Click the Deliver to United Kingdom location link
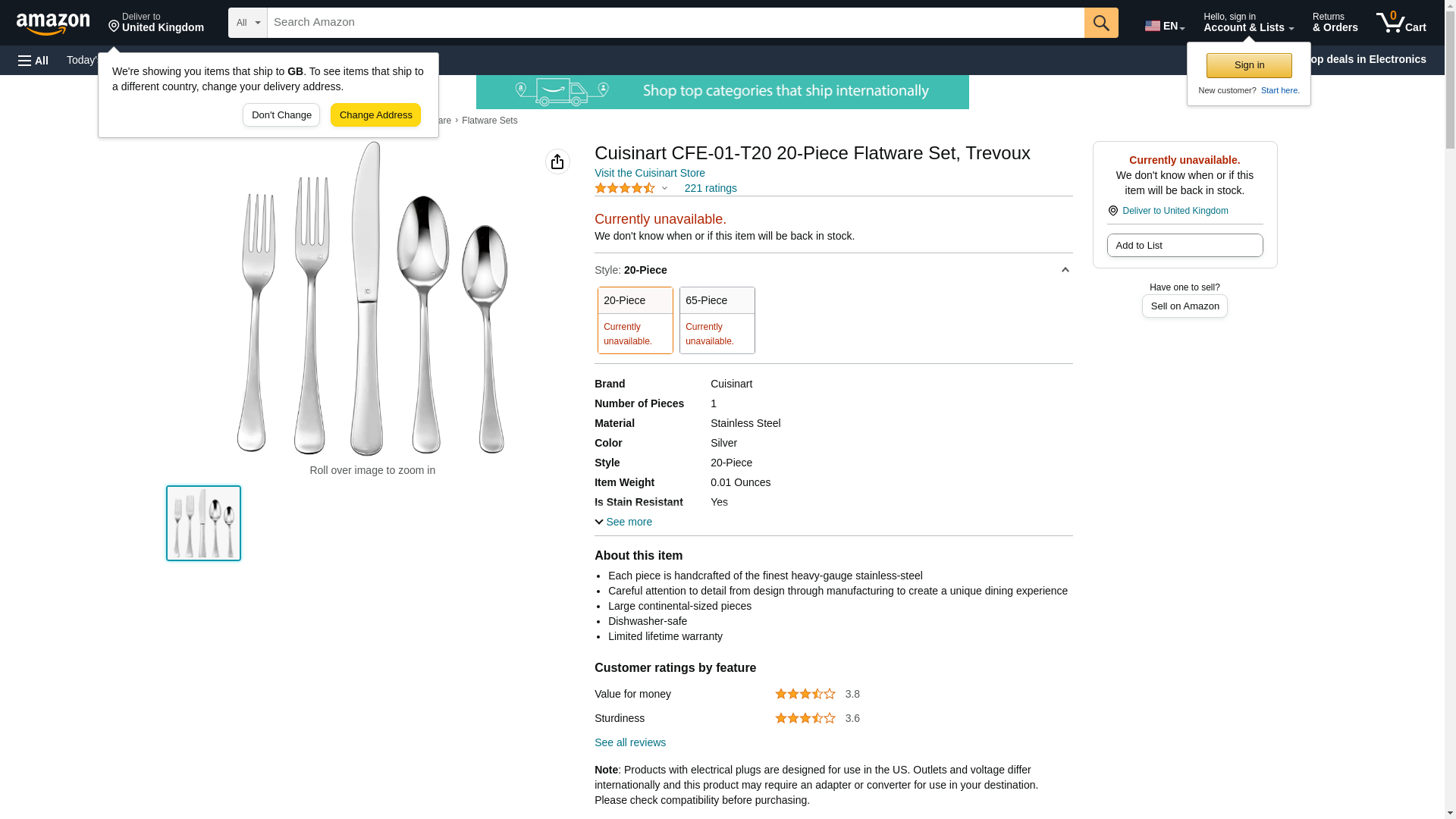 pos(1175,211)
